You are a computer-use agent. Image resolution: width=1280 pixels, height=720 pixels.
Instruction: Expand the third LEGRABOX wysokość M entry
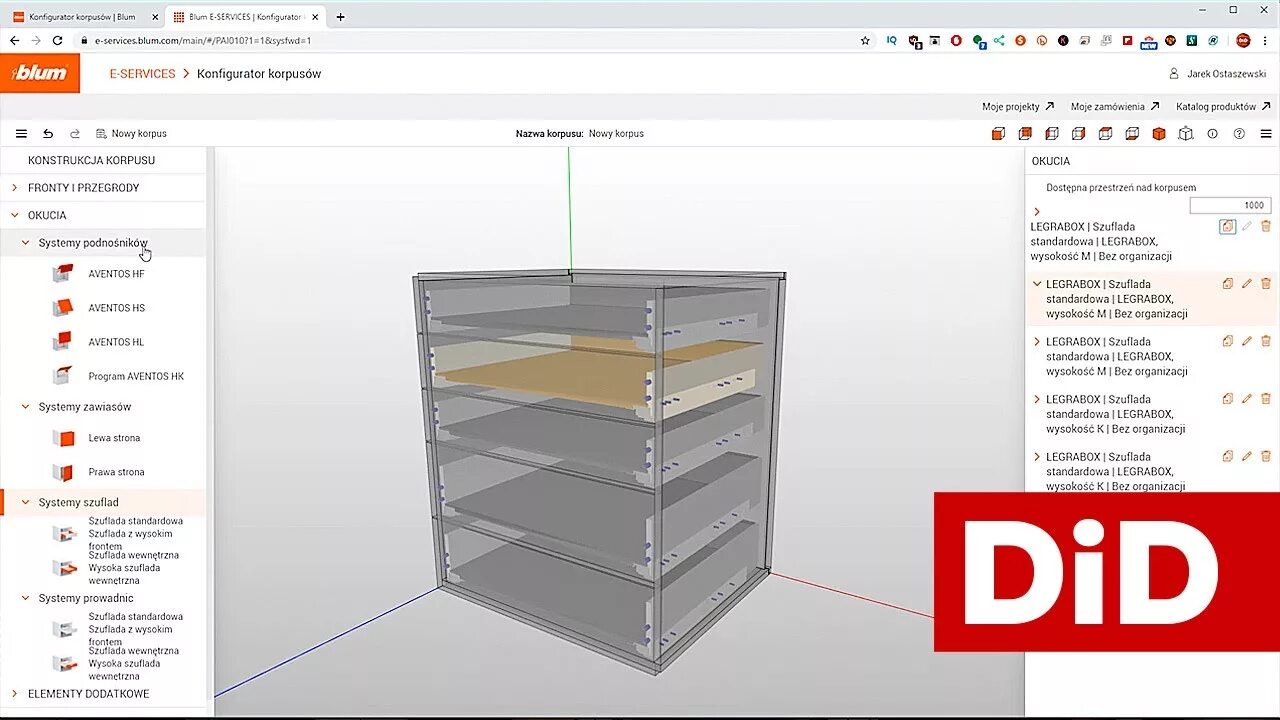click(x=1037, y=341)
